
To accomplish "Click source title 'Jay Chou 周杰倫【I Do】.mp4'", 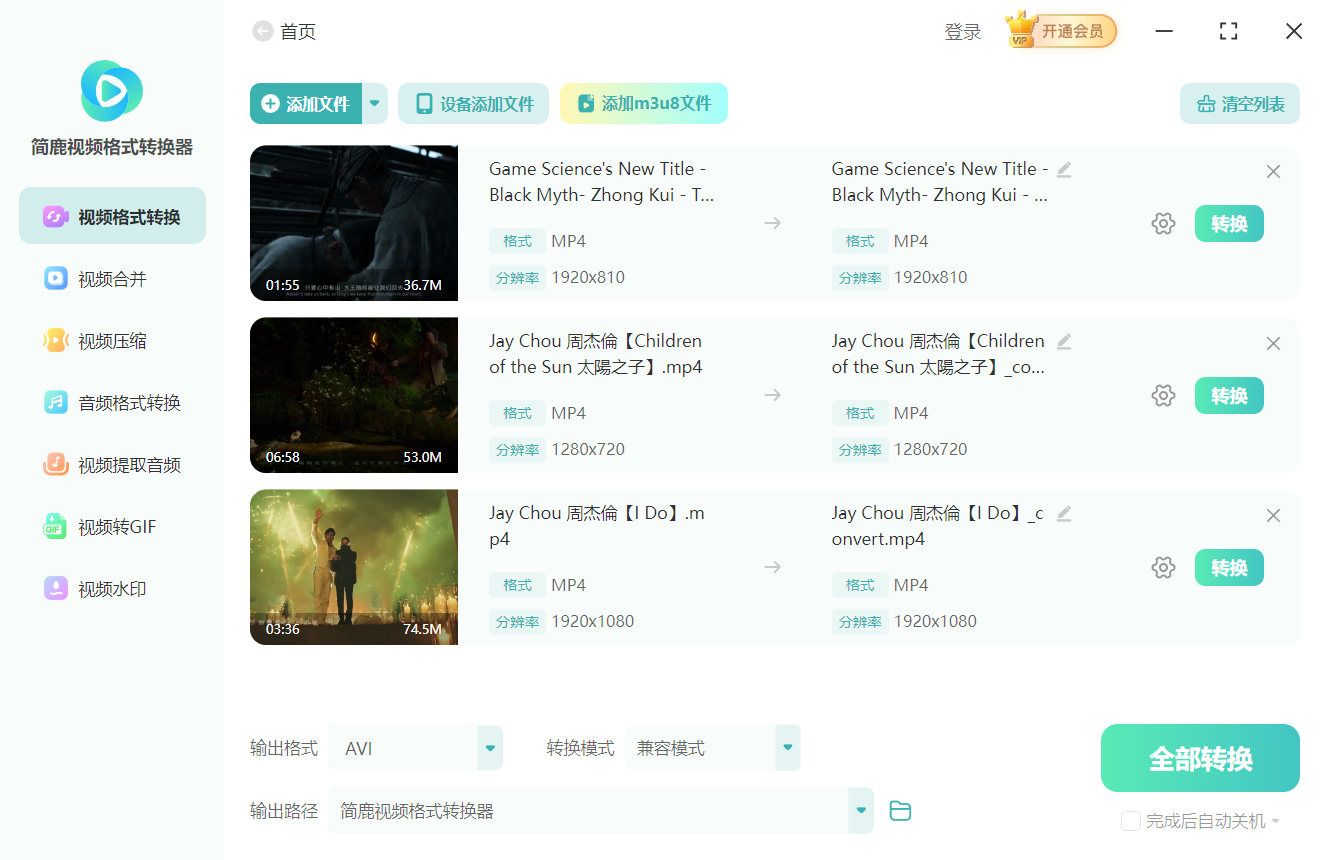I will point(597,526).
